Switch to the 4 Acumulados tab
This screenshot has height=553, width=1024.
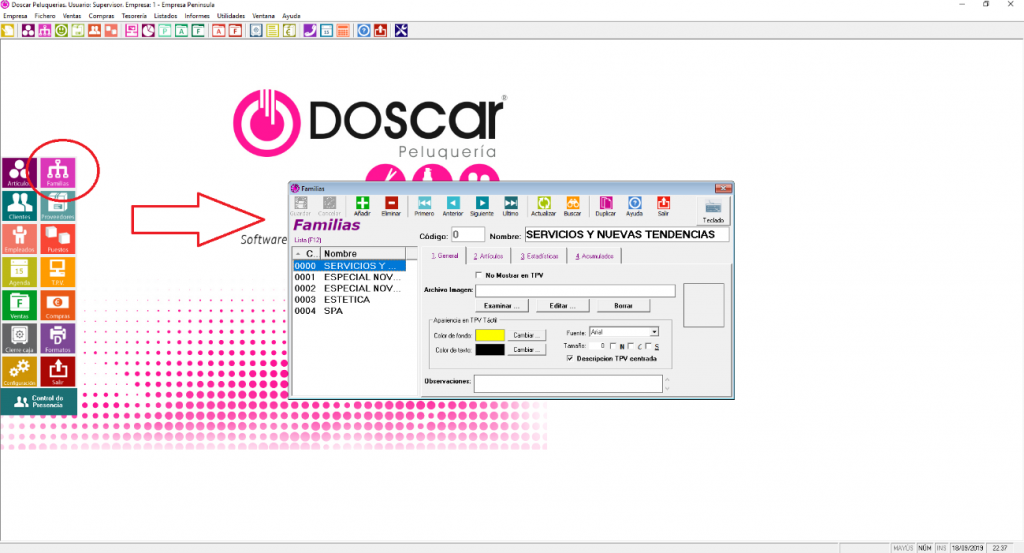[x=594, y=257]
